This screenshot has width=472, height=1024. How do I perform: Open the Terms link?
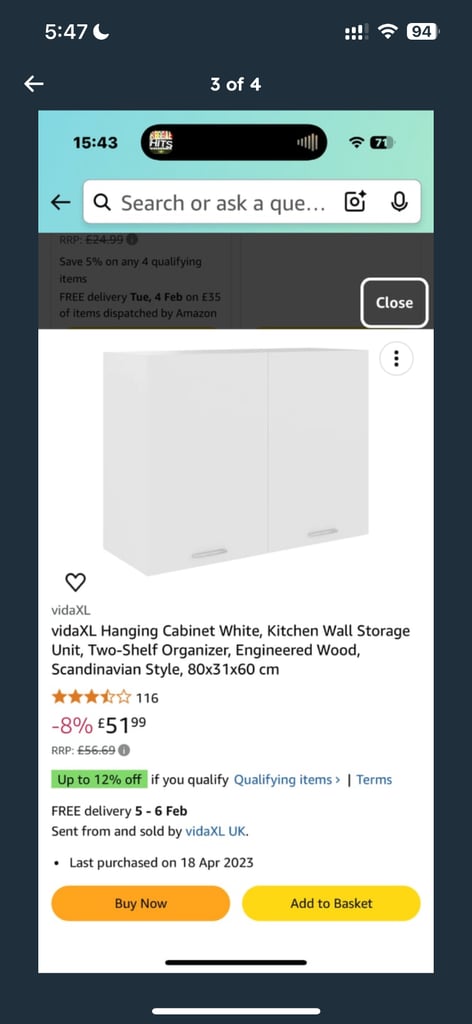[x=374, y=779]
